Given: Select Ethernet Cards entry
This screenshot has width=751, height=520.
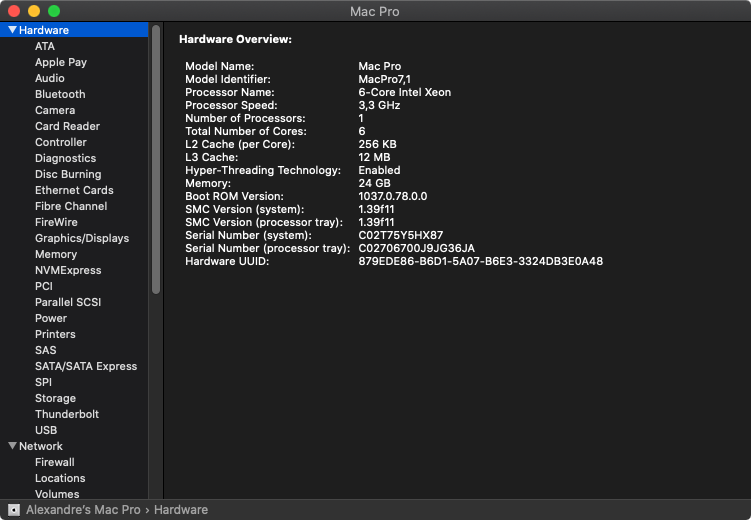Looking at the screenshot, I should click(74, 190).
